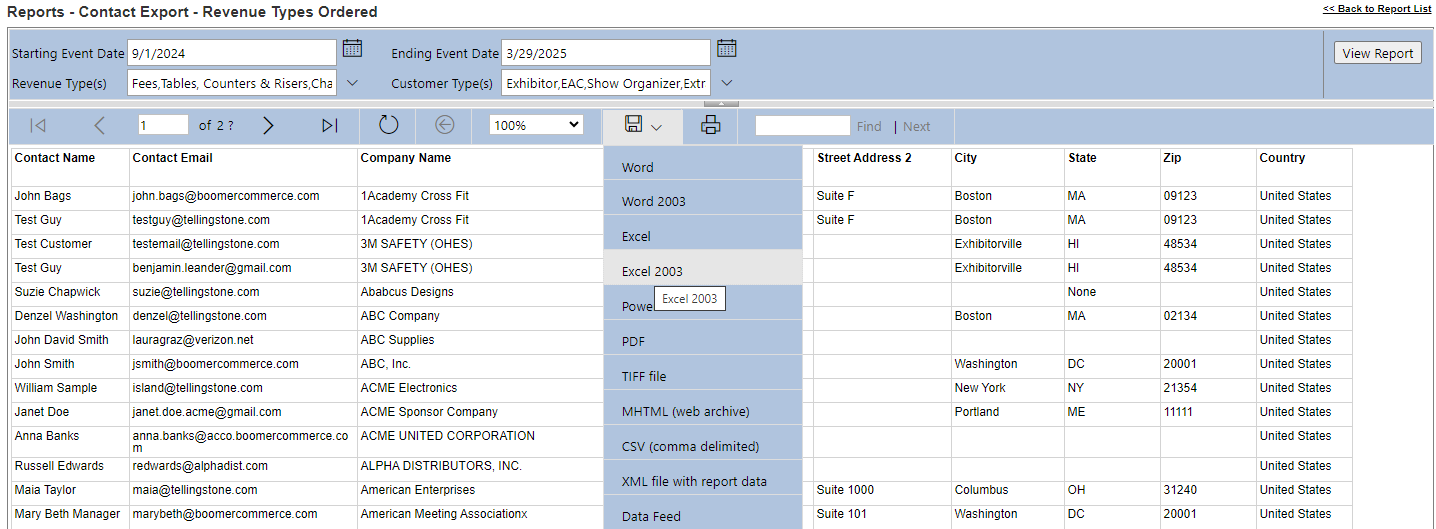Screen dimensions: 1436x529
Task: Open the 100% zoom level dropdown
Action: click(536, 126)
